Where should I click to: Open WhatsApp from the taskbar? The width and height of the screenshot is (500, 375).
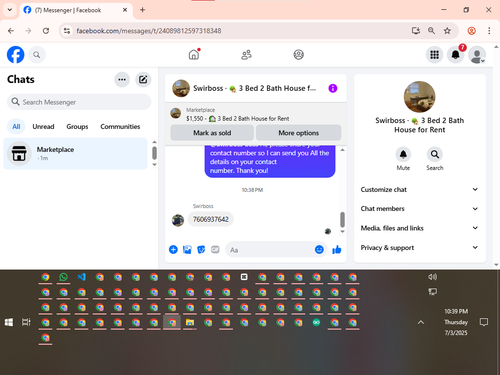click(x=63, y=277)
